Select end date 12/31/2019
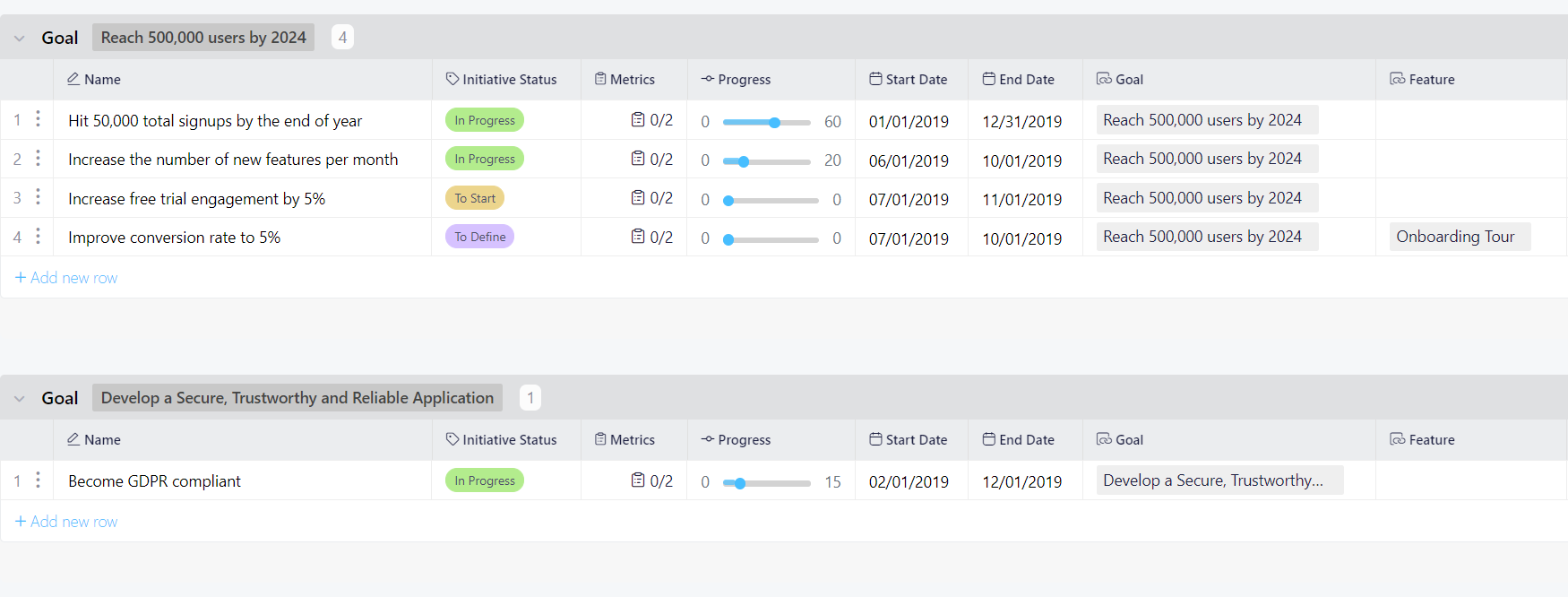1568x597 pixels. [x=1022, y=122]
